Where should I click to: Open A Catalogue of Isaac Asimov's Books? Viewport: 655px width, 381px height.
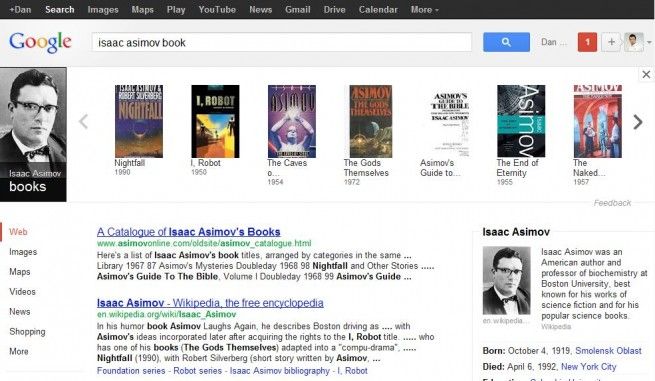tap(188, 232)
